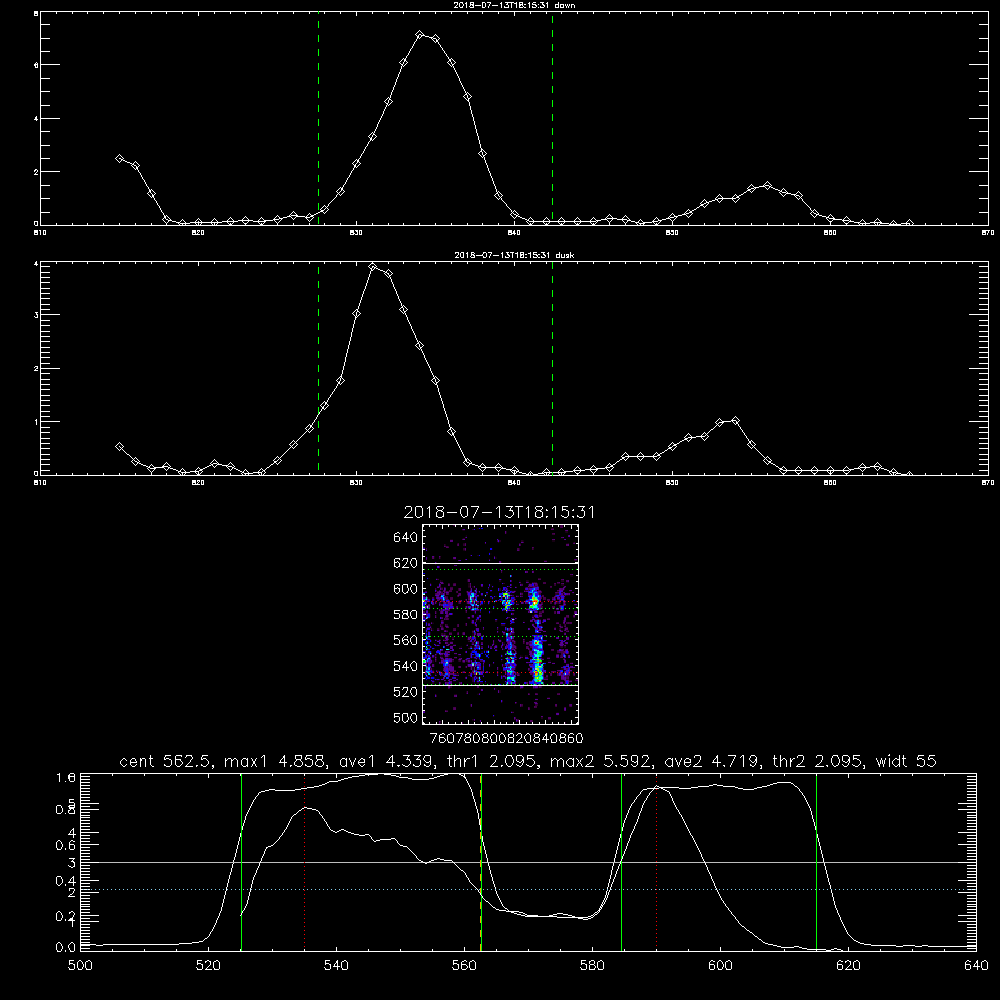Viewport: 1000px width, 1000px height.
Task: Click the '500' y-axis label beside heat map
Action: pos(406,717)
